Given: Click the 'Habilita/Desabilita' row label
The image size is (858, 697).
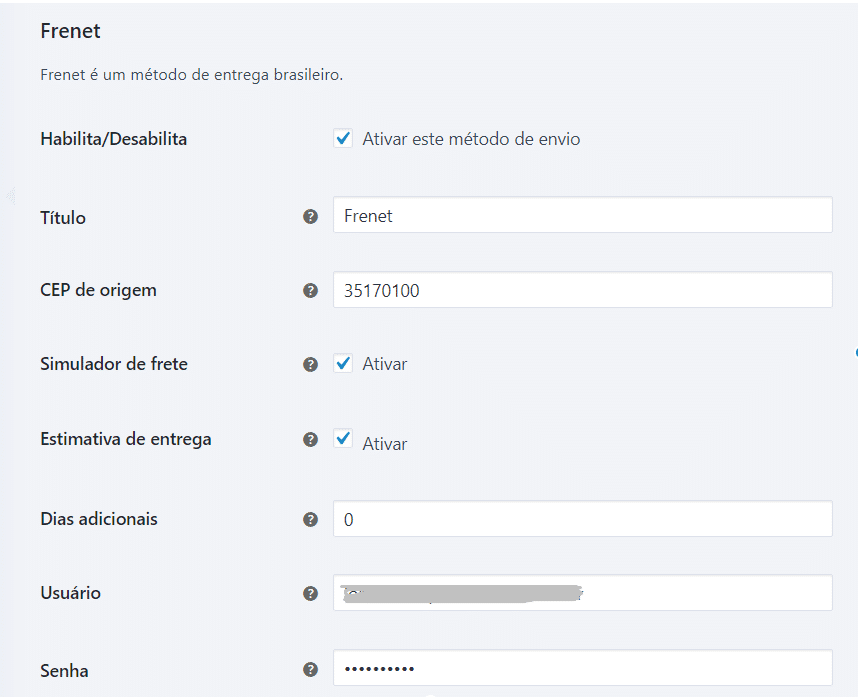Looking at the screenshot, I should [x=113, y=139].
